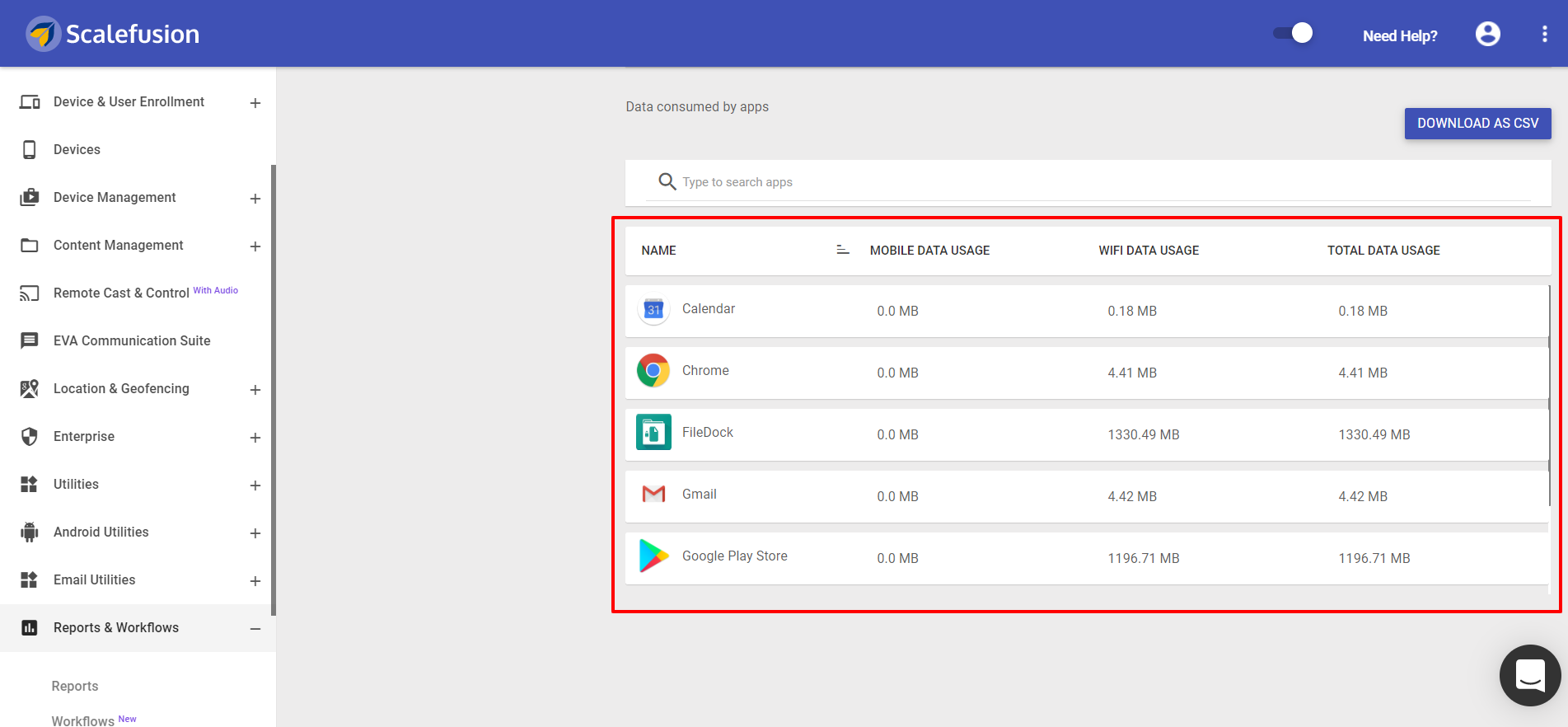Open the user account profile icon

click(1487, 34)
